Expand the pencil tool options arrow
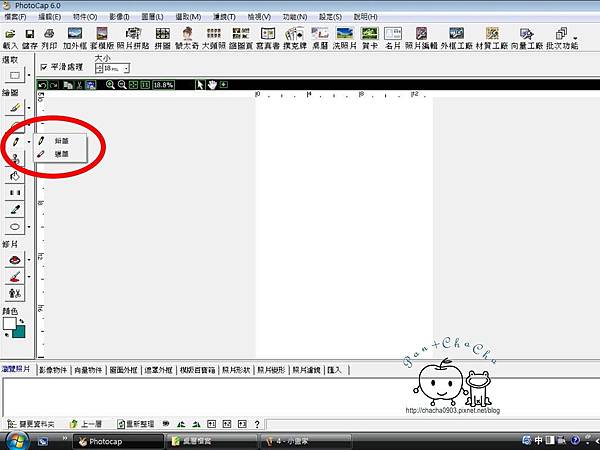This screenshot has height=450, width=600. tap(29, 142)
